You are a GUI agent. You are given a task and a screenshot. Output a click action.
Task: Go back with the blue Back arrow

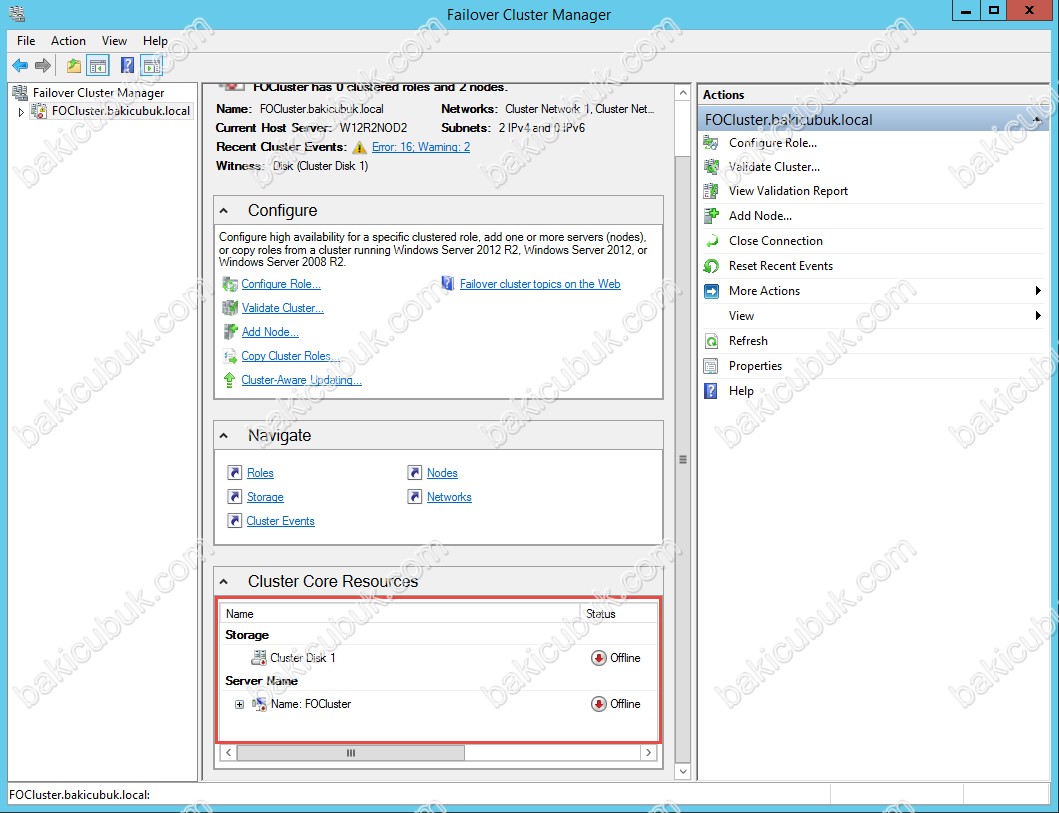(20, 65)
